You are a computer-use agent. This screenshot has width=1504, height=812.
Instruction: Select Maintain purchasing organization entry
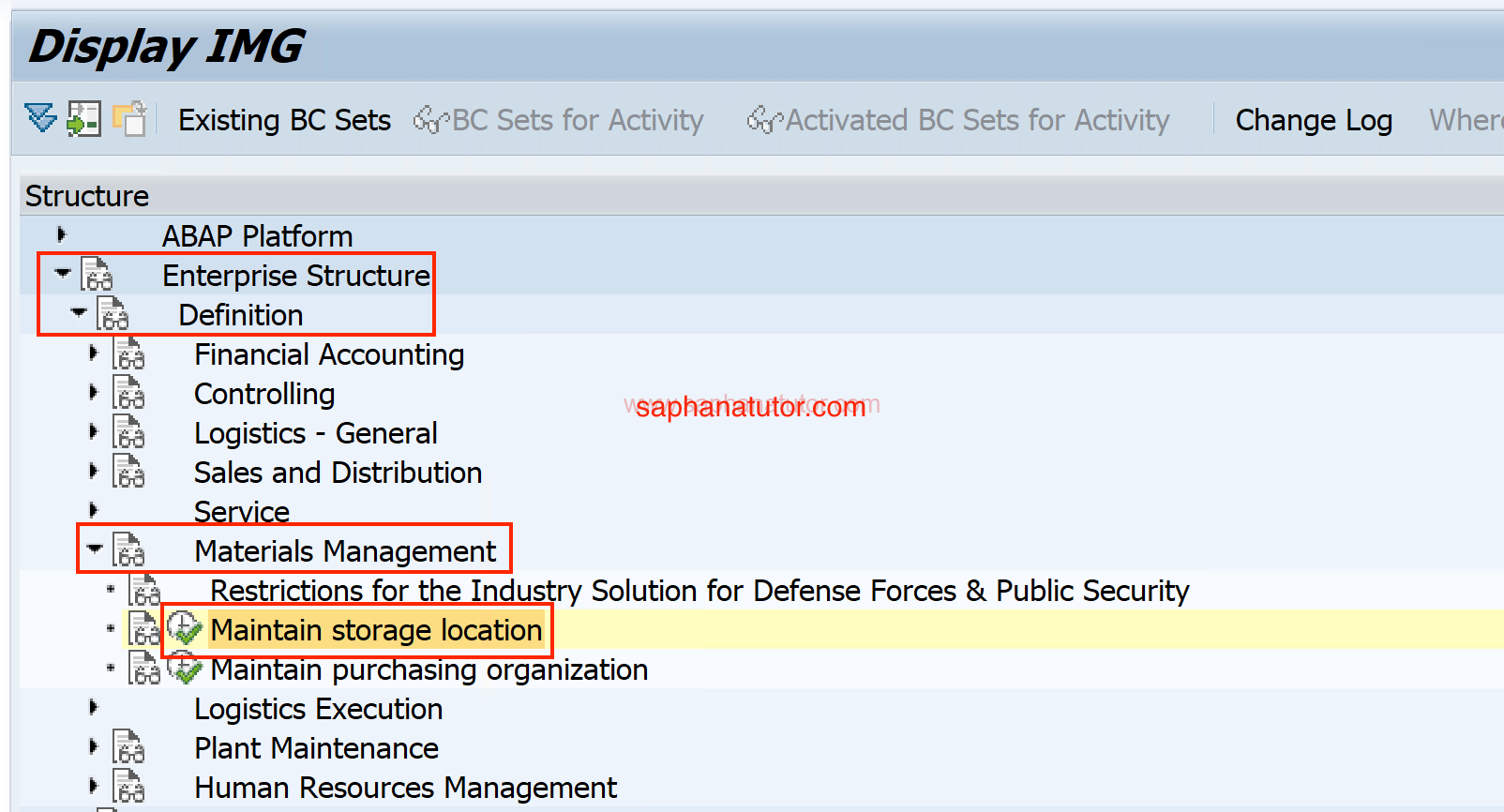[429, 669]
